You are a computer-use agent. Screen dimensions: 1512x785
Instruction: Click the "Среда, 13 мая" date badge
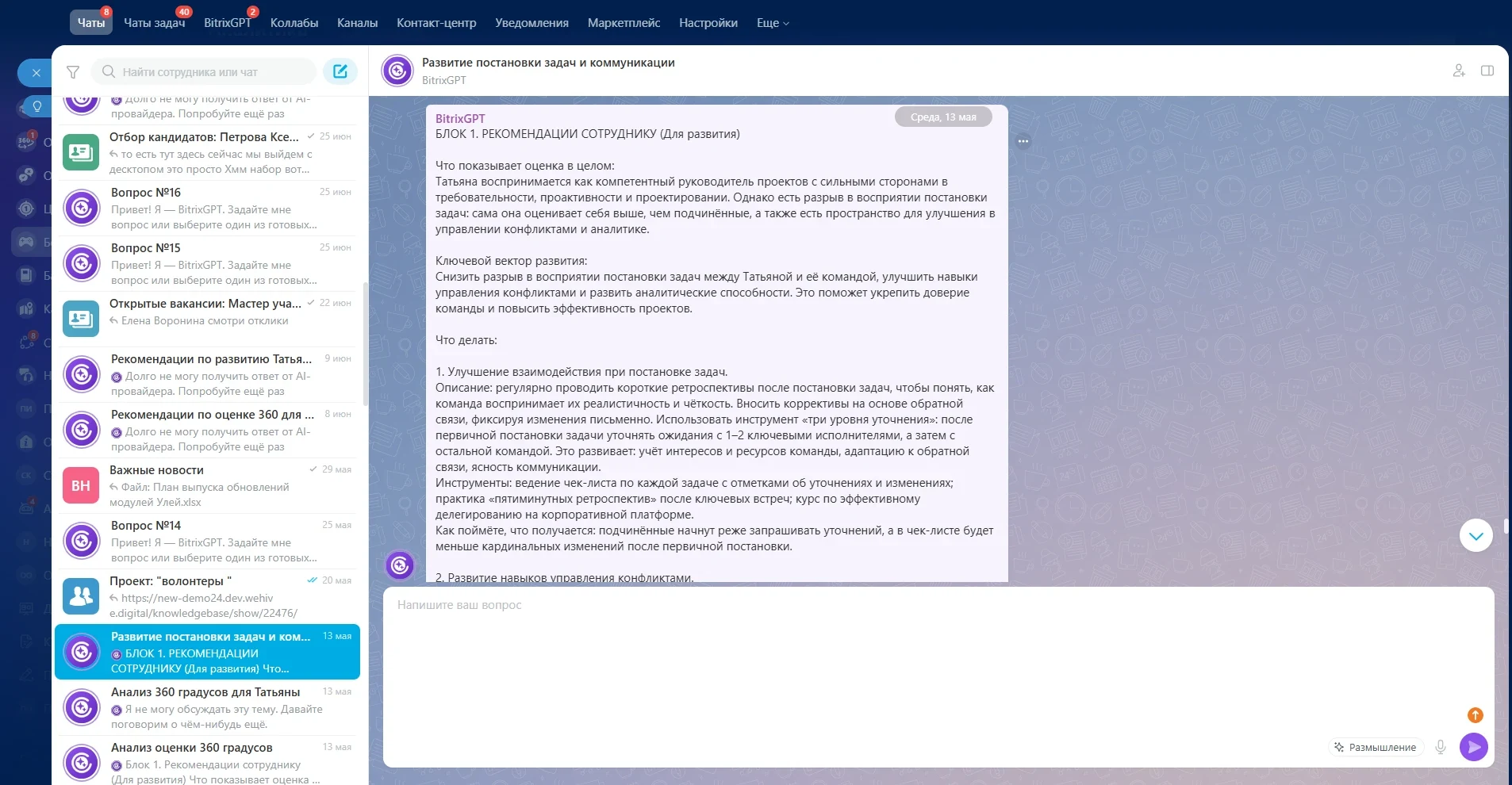click(943, 117)
